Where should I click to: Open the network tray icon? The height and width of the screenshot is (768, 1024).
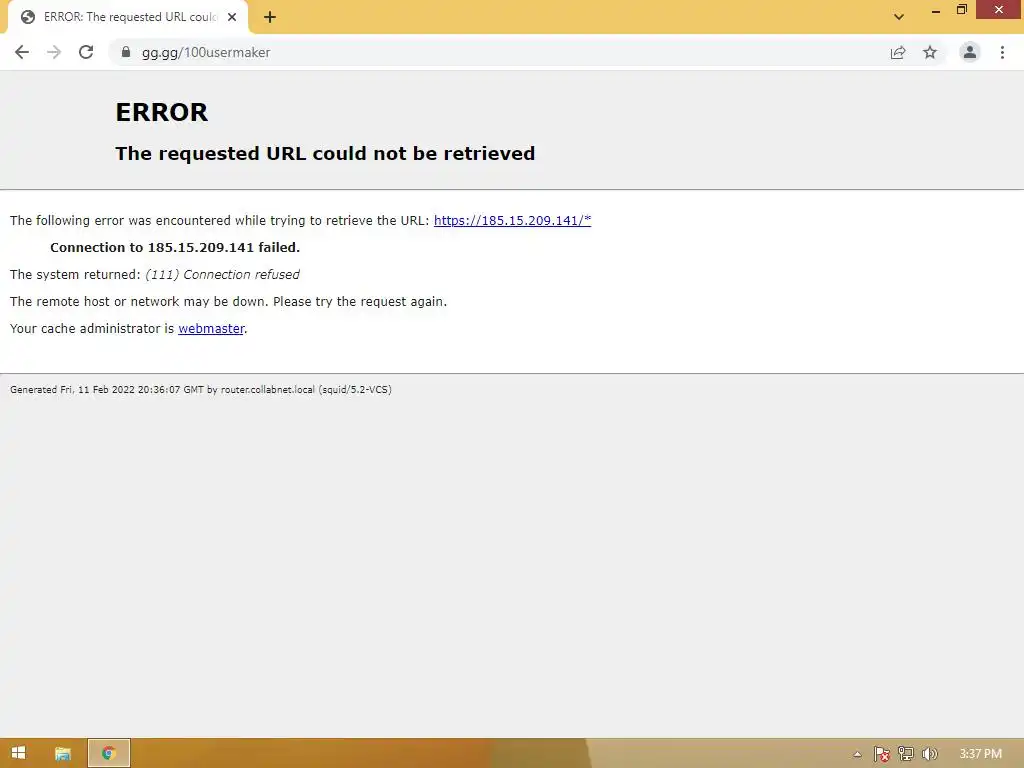906,754
